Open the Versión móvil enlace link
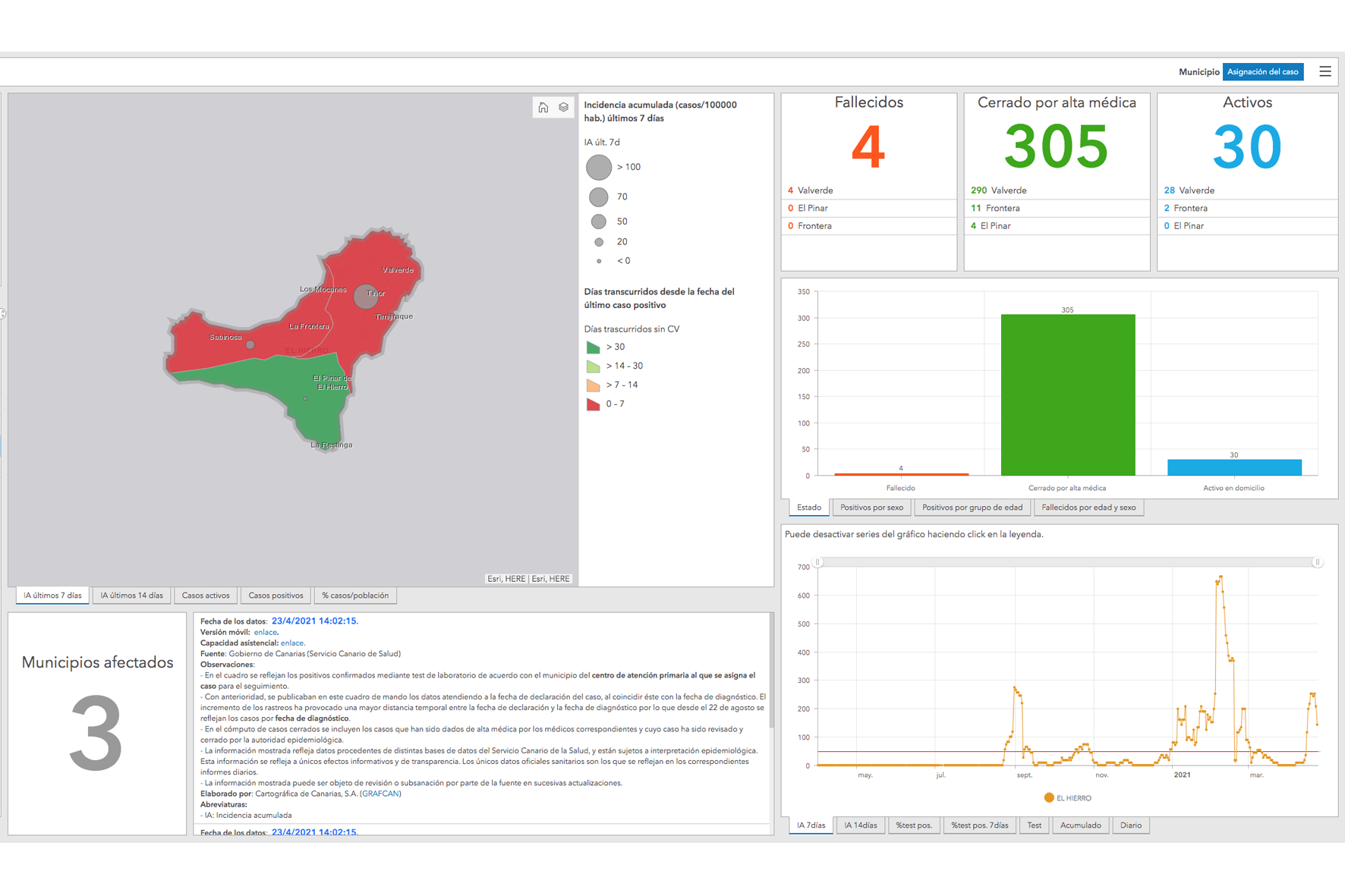1345x896 pixels. click(x=265, y=632)
